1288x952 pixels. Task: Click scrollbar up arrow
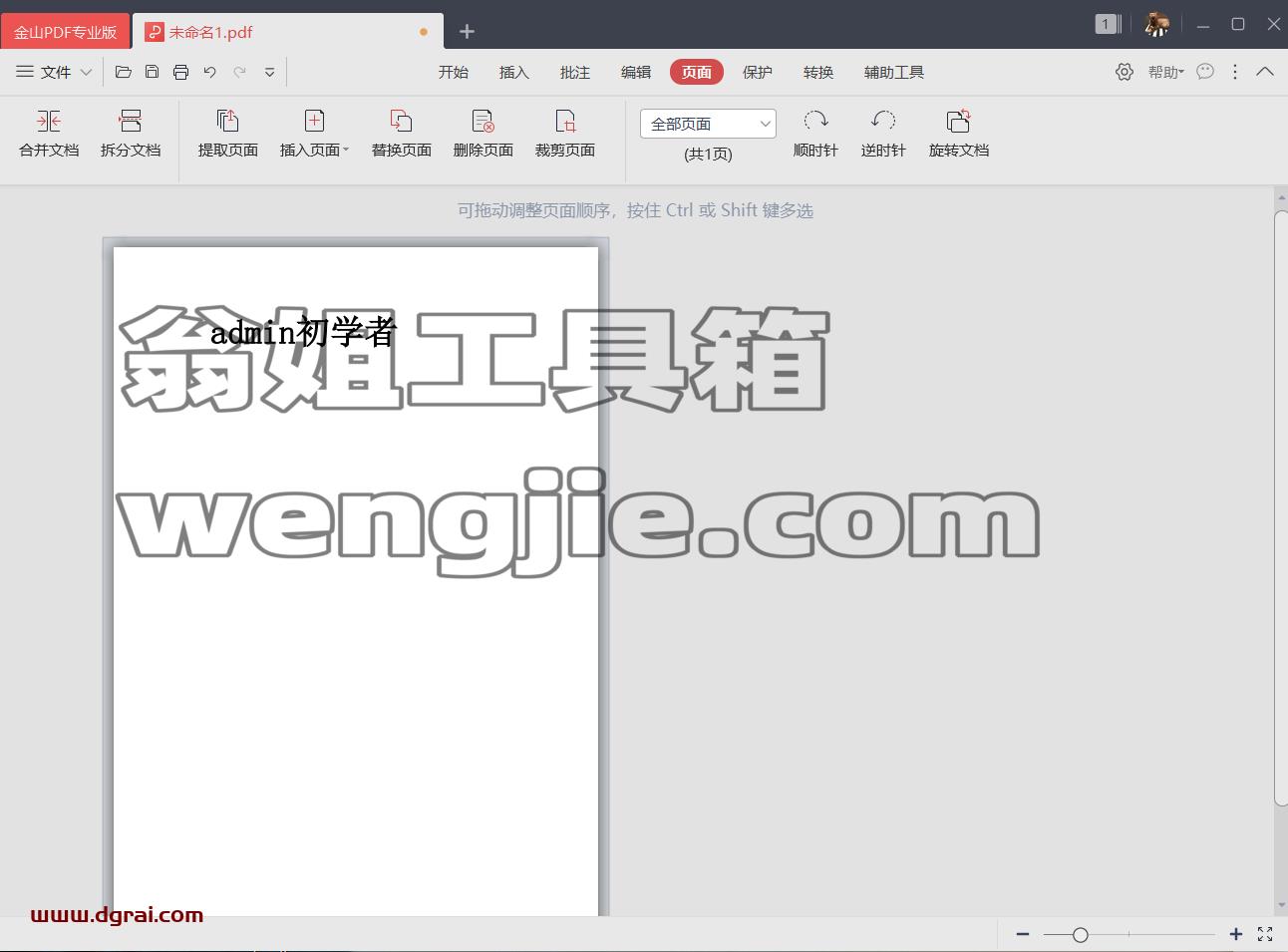1281,198
